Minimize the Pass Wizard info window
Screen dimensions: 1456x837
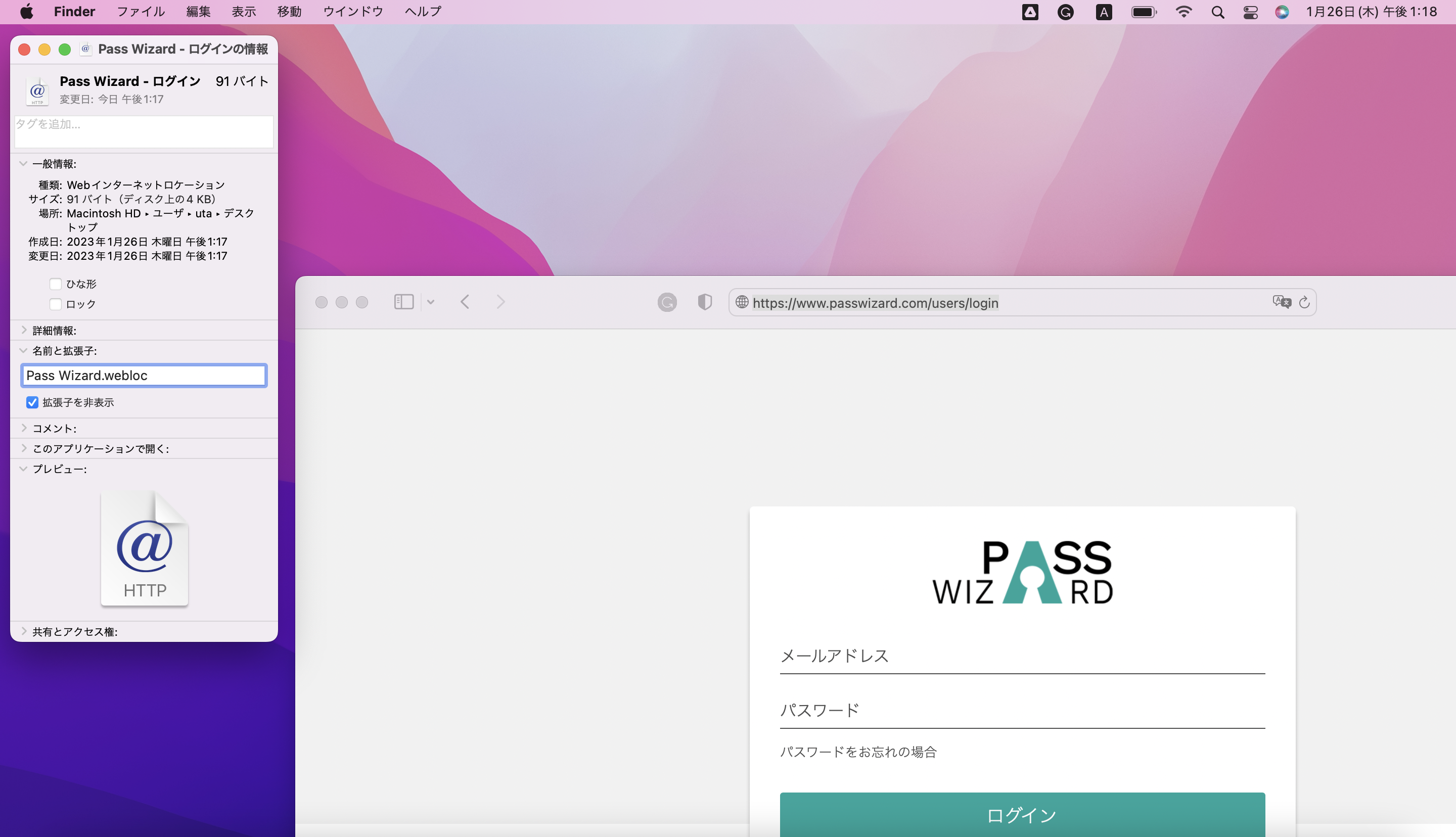tap(44, 50)
